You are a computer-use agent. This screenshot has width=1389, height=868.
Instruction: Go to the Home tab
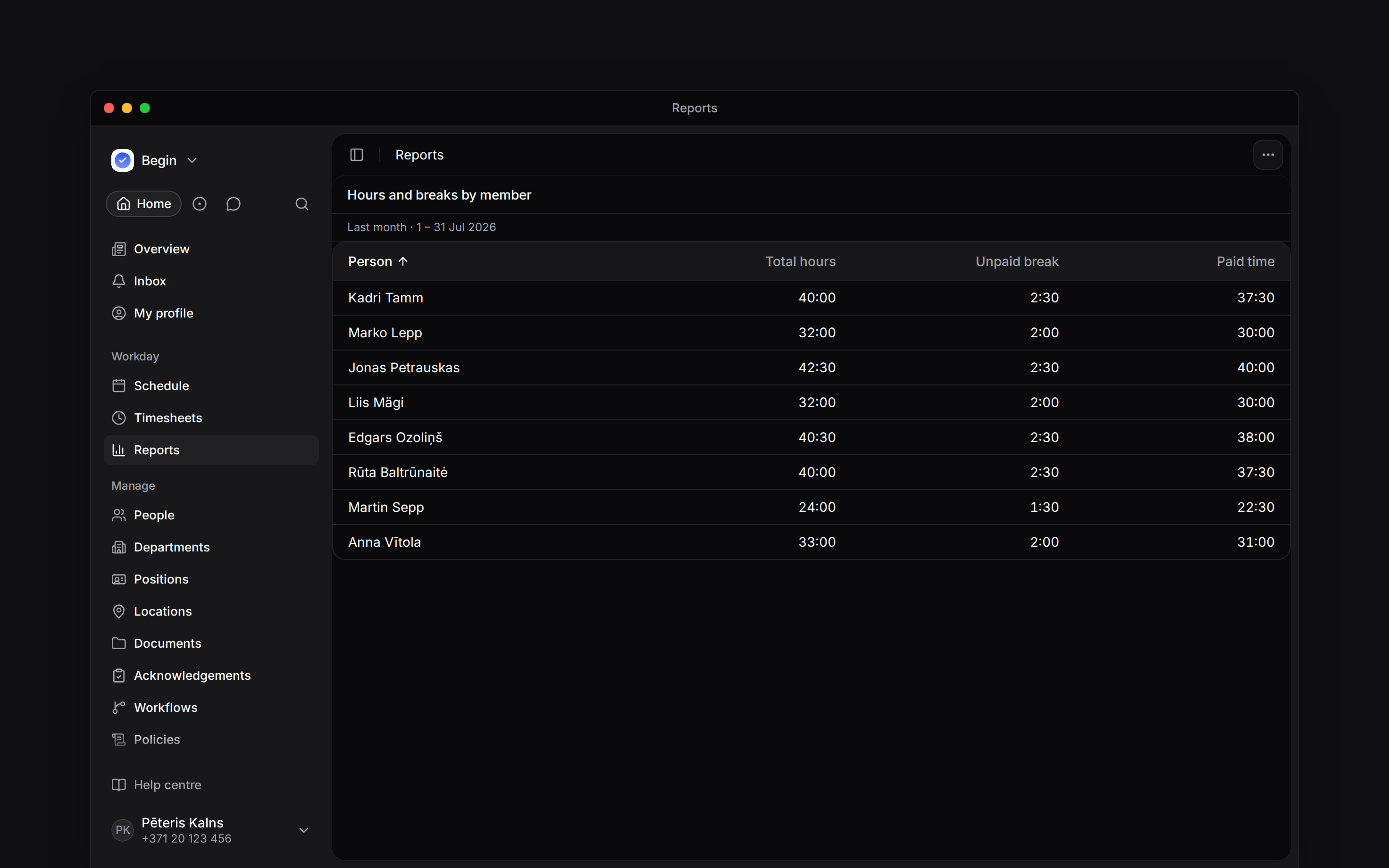(x=143, y=204)
